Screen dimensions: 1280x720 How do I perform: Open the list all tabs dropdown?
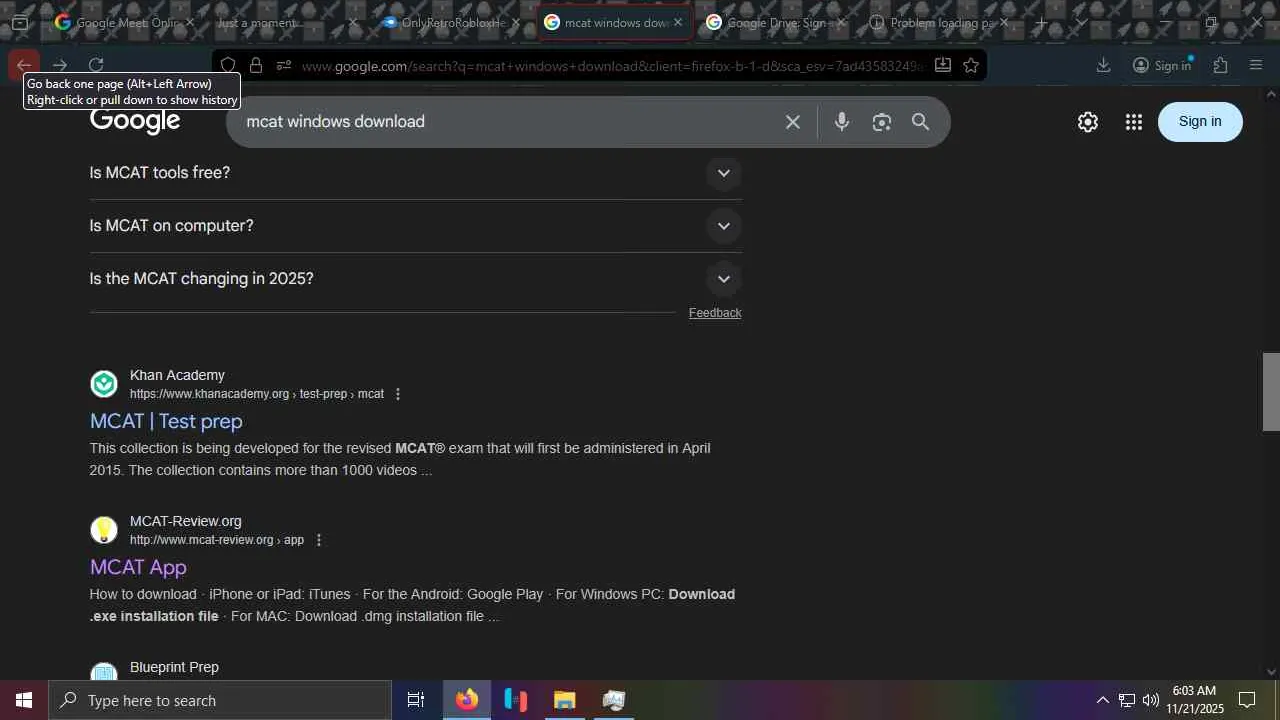point(1081,22)
